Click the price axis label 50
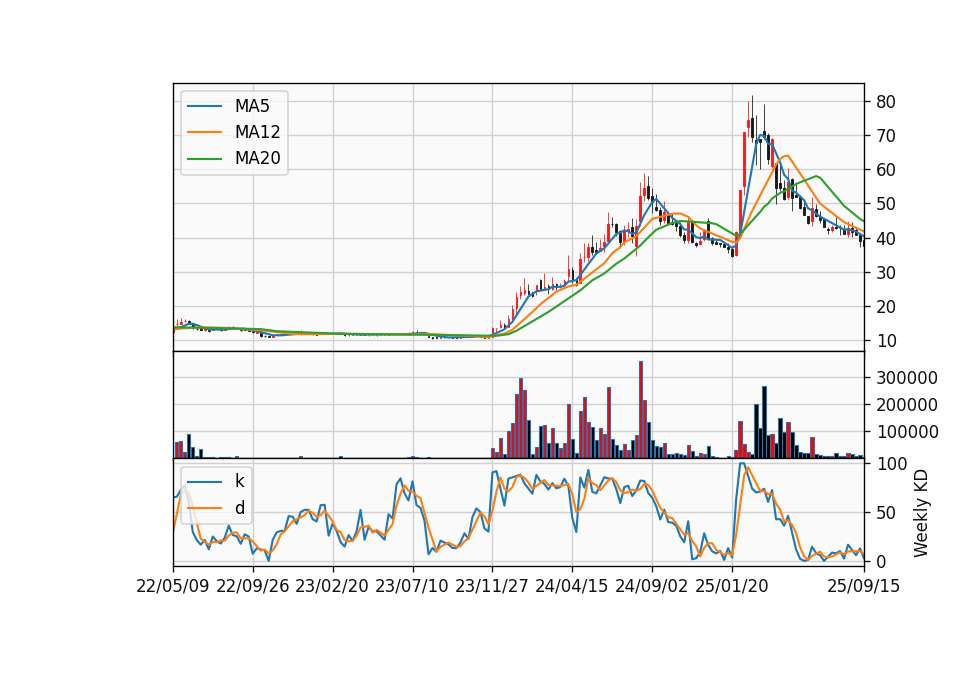960x690 pixels. (x=886, y=204)
